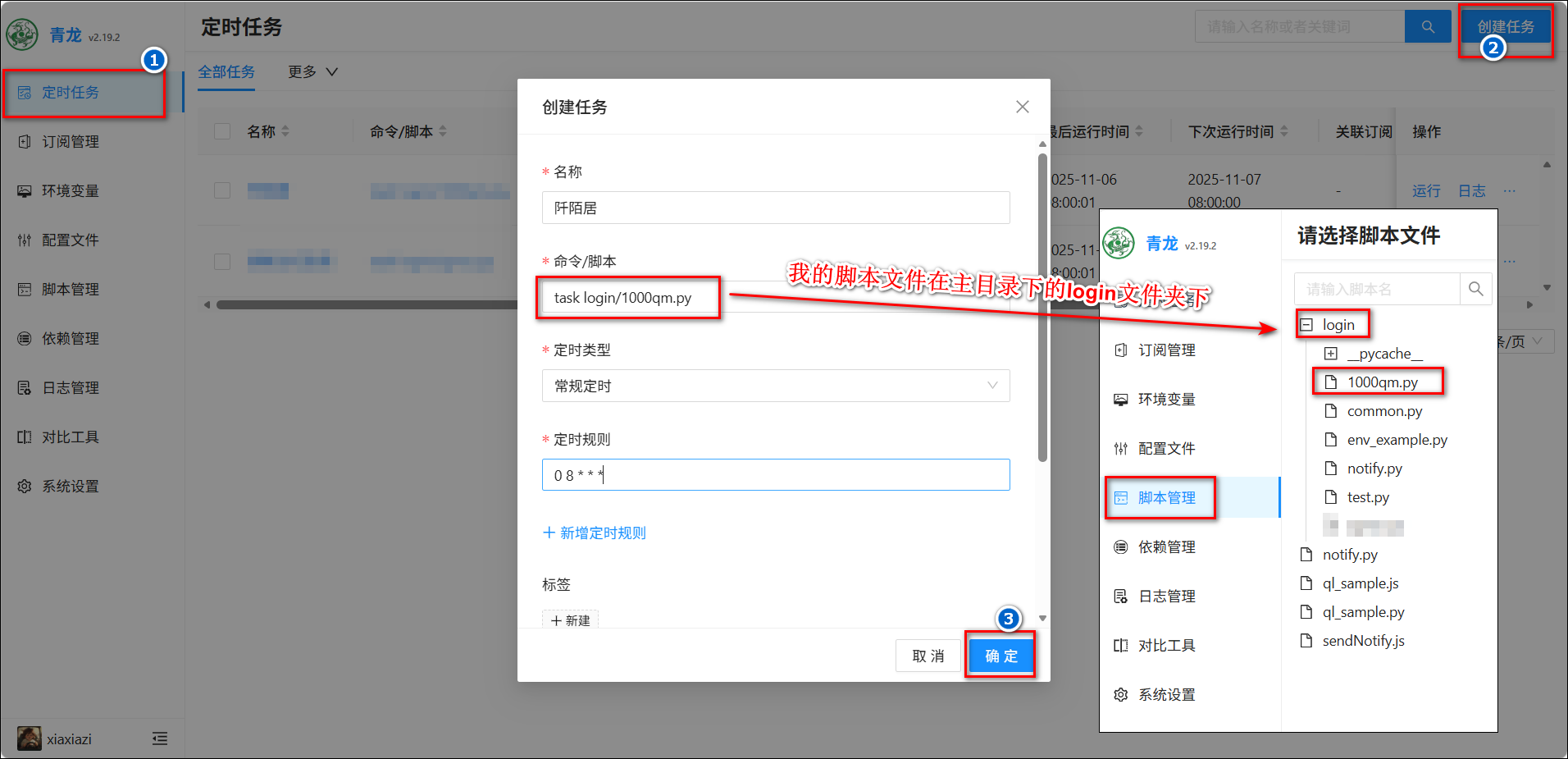Viewport: 1568px width, 759px height.
Task: Check the first task row checkbox
Action: pyautogui.click(x=222, y=190)
